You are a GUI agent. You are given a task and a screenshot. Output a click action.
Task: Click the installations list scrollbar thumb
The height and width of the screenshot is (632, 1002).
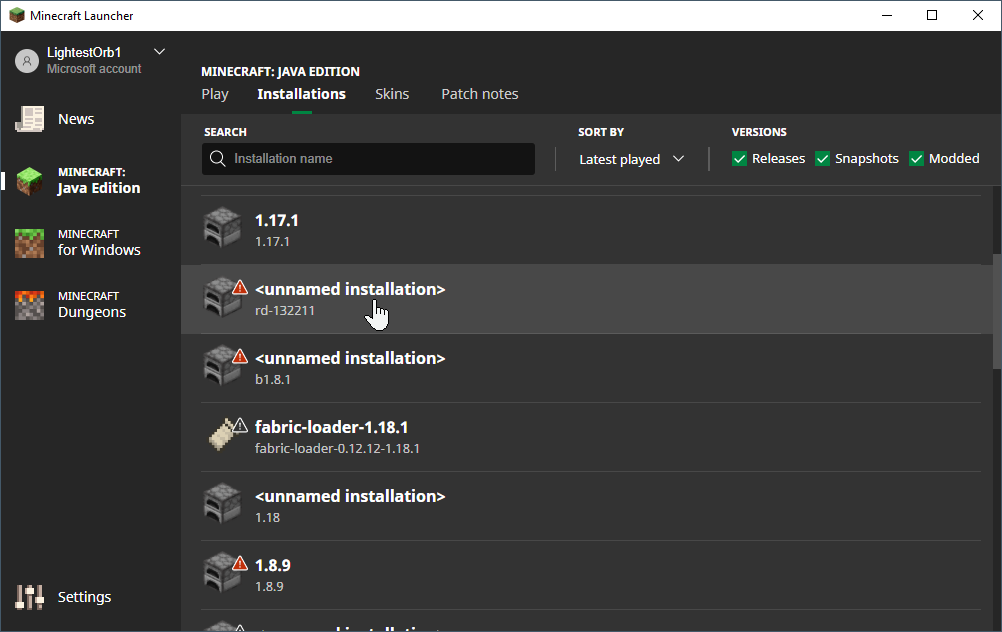(x=997, y=311)
